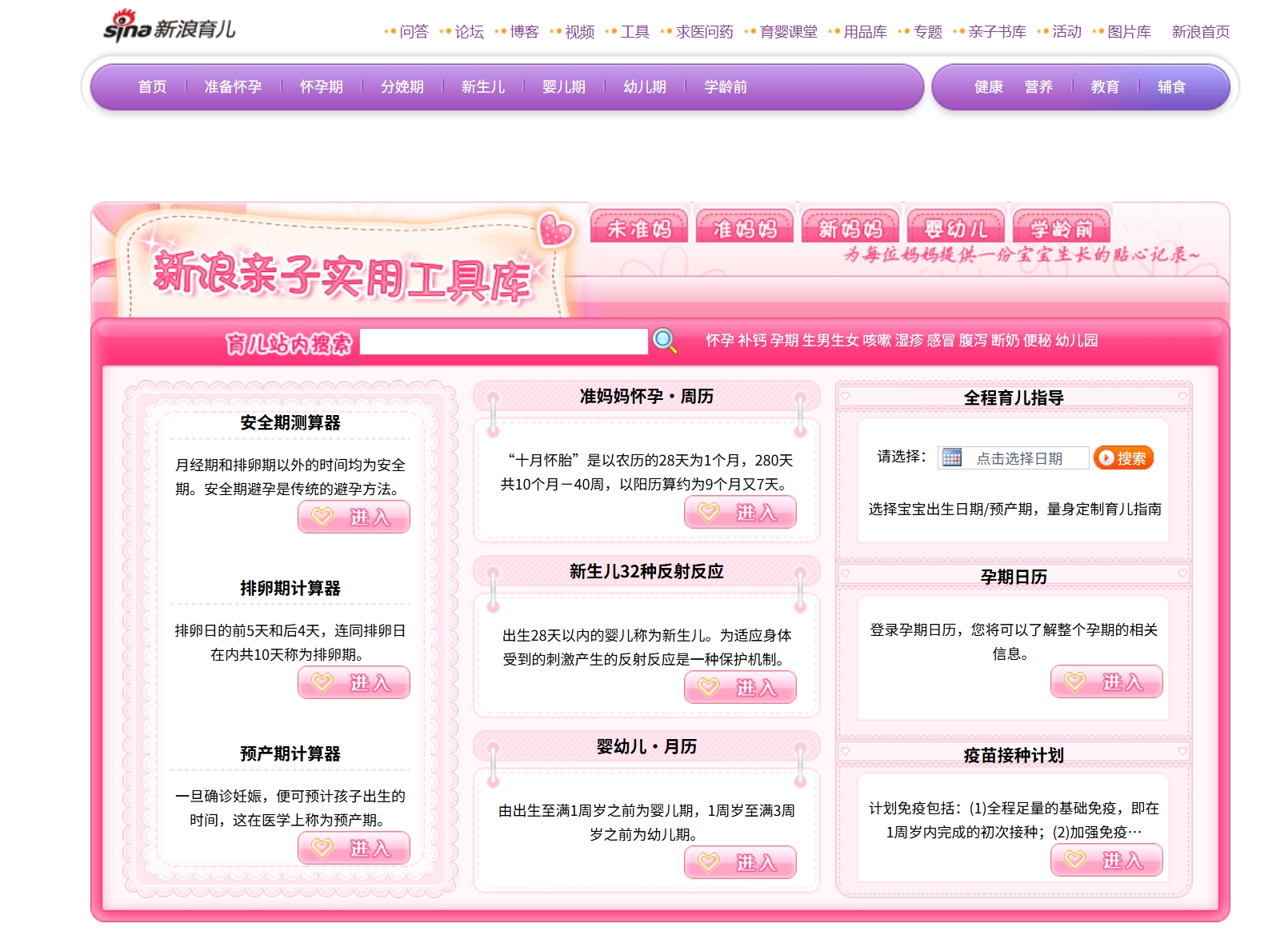
Task: Click the 活动 top link
Action: tap(1067, 32)
